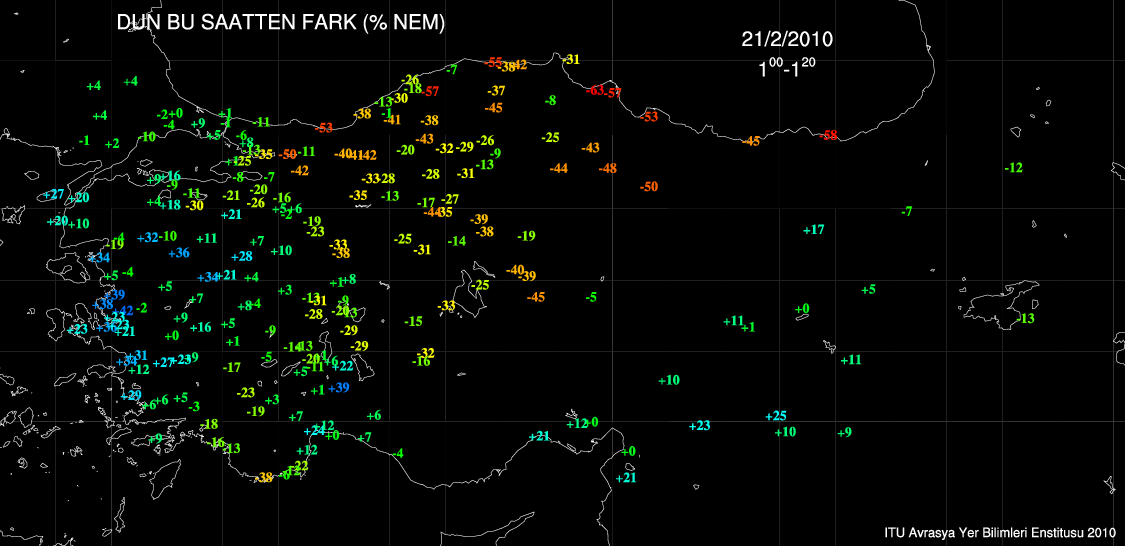Click the blue +32 humidity value
The image size is (1125, 546).
[148, 237]
